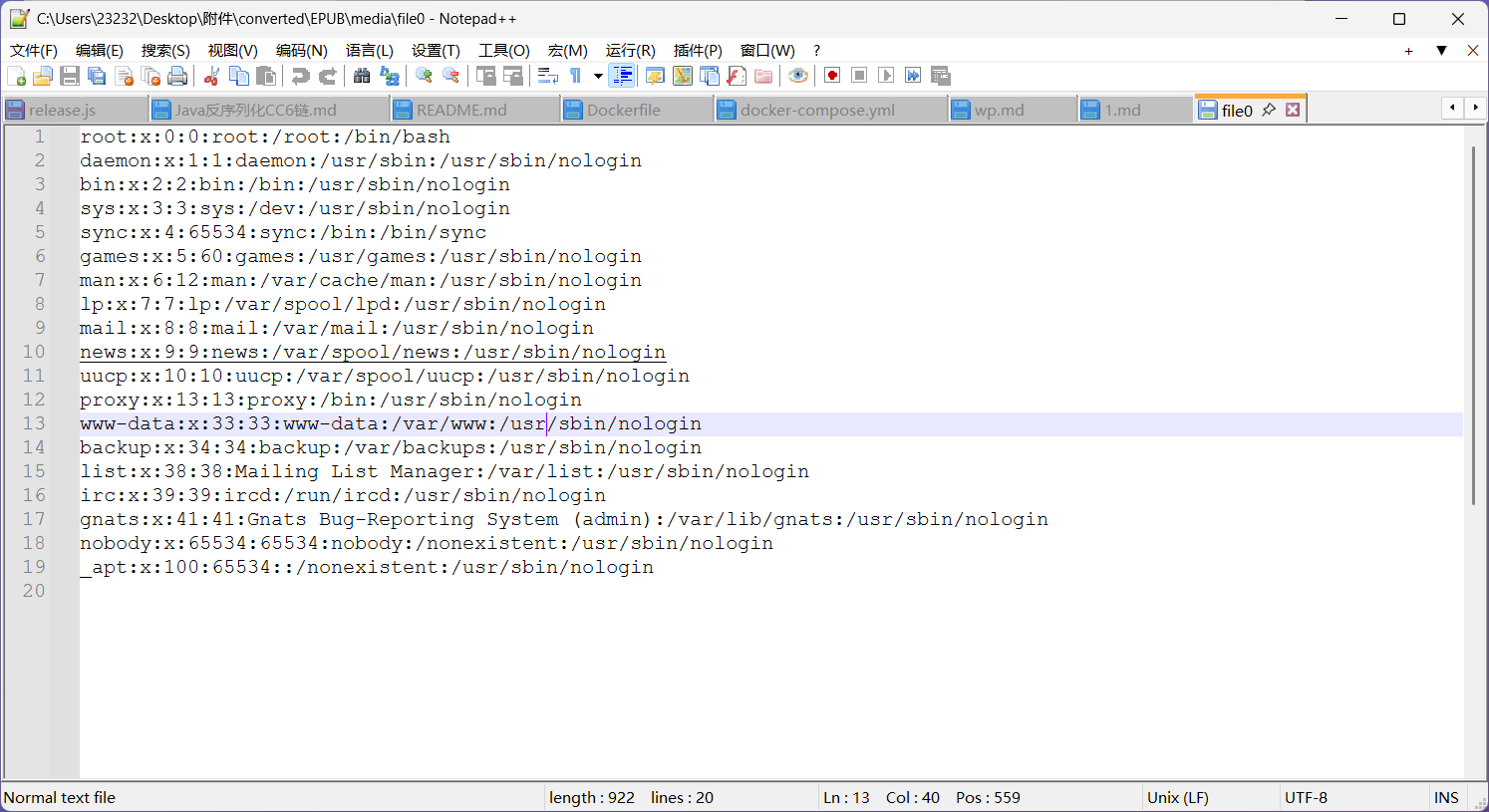1489x812 pixels.
Task: Toggle word wrap in the toolbar
Action: 547,76
